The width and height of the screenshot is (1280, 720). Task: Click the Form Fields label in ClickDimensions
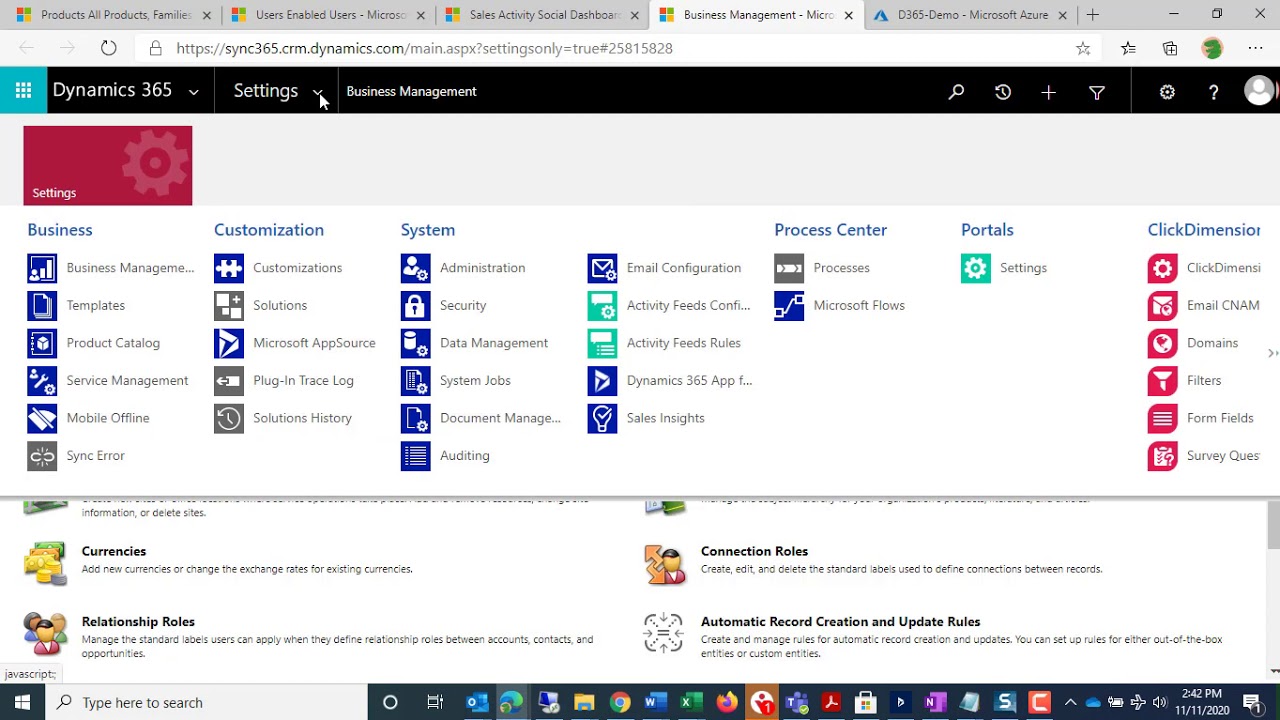click(1220, 418)
